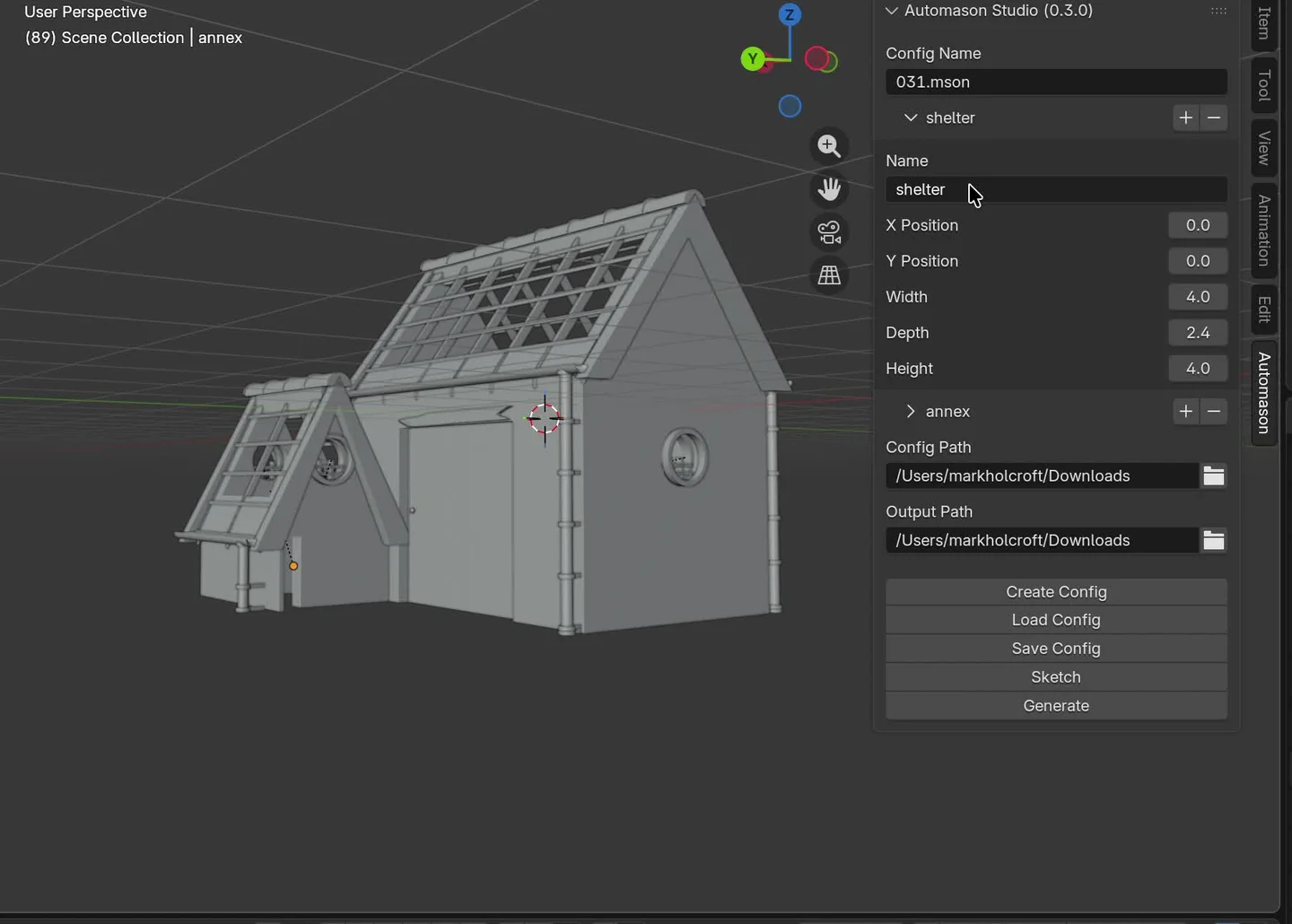The width and height of the screenshot is (1292, 924).
Task: Toggle the camera view icon
Action: 829,231
